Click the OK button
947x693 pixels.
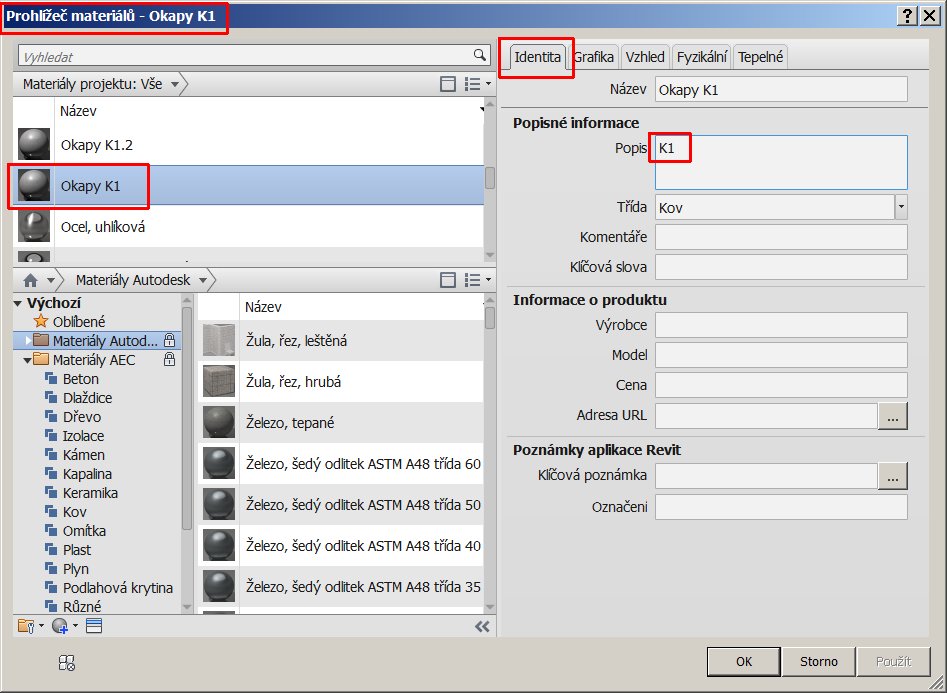pyautogui.click(x=744, y=662)
